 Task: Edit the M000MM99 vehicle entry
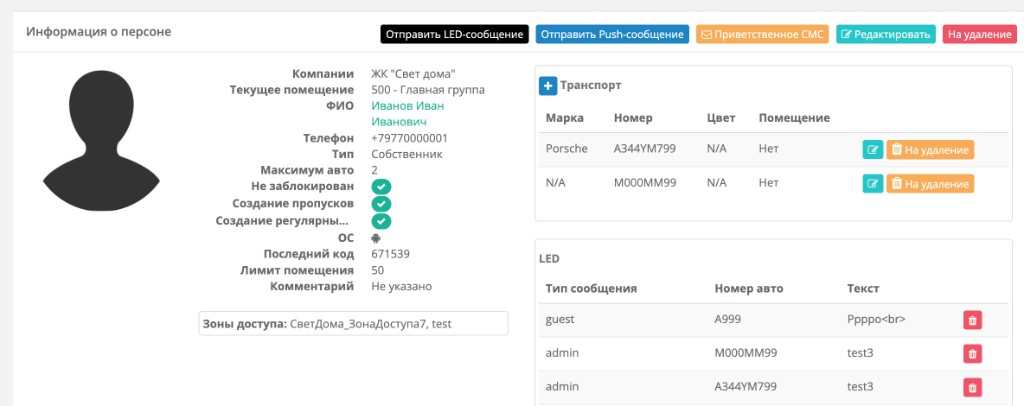coord(872,183)
